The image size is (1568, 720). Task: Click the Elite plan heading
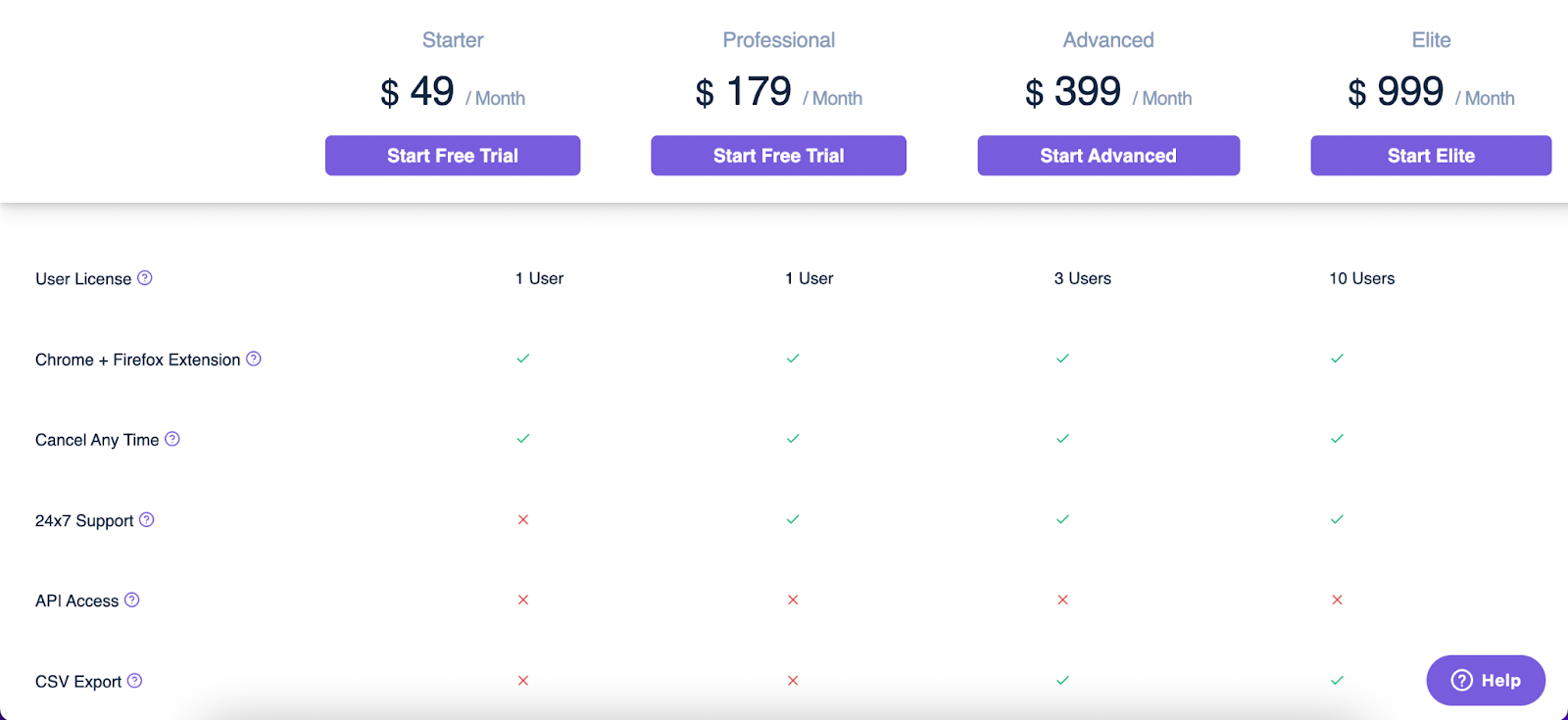(1431, 40)
